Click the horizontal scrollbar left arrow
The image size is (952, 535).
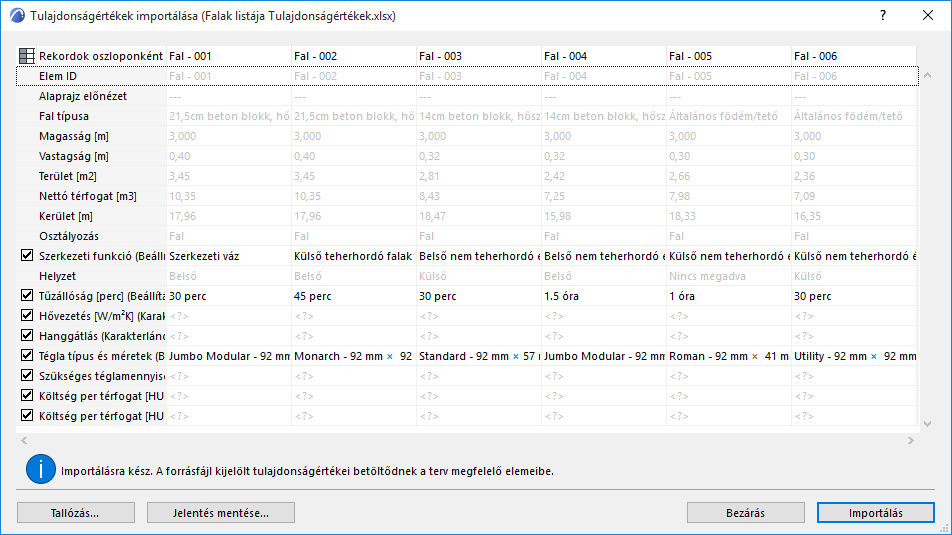click(x=24, y=440)
